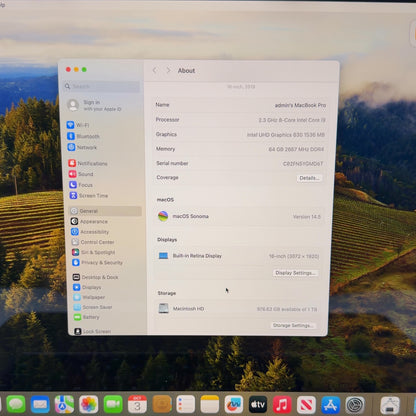Screen dimensions: 416x416
Task: Select the General sidebar item
Action: [105, 211]
